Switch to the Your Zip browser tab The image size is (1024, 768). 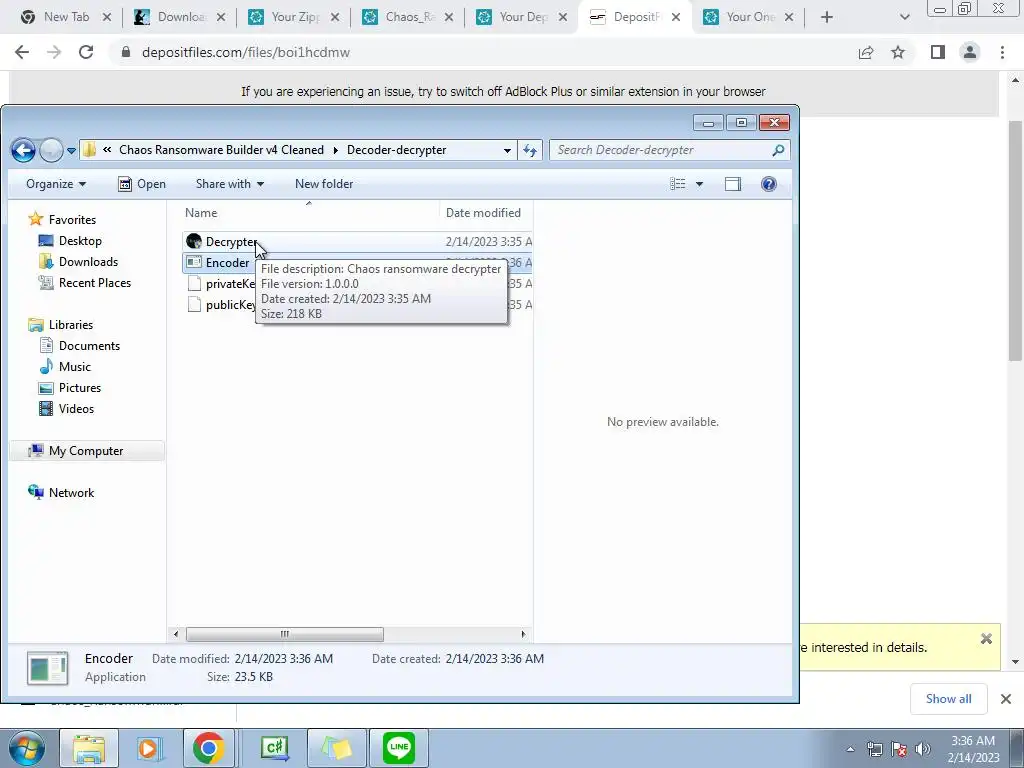(x=295, y=17)
